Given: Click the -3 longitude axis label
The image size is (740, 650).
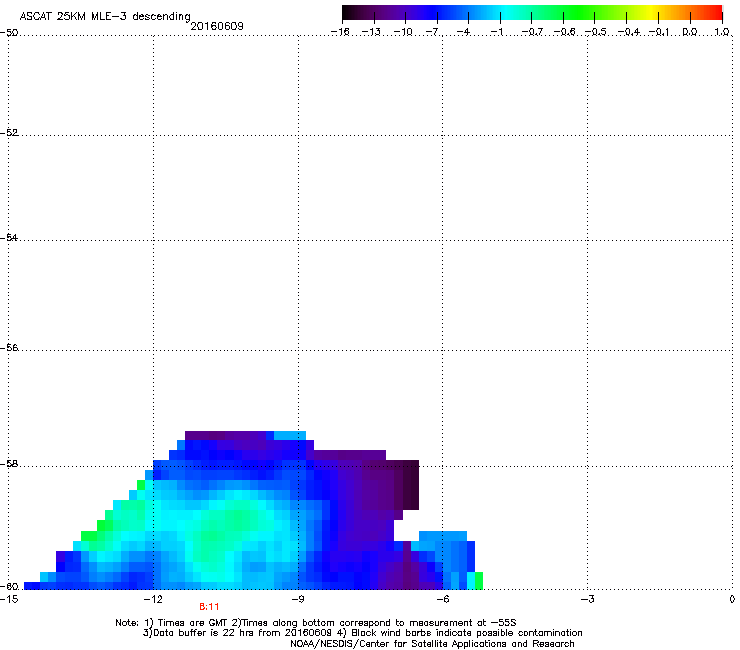Looking at the screenshot, I should [x=587, y=599].
